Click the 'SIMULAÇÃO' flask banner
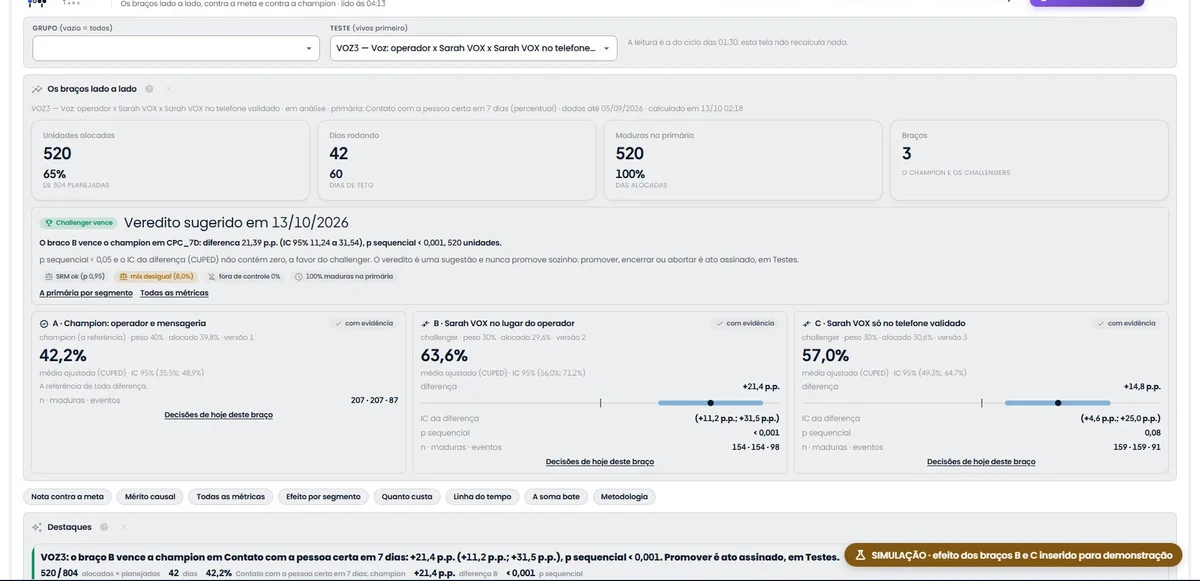 tap(1013, 555)
